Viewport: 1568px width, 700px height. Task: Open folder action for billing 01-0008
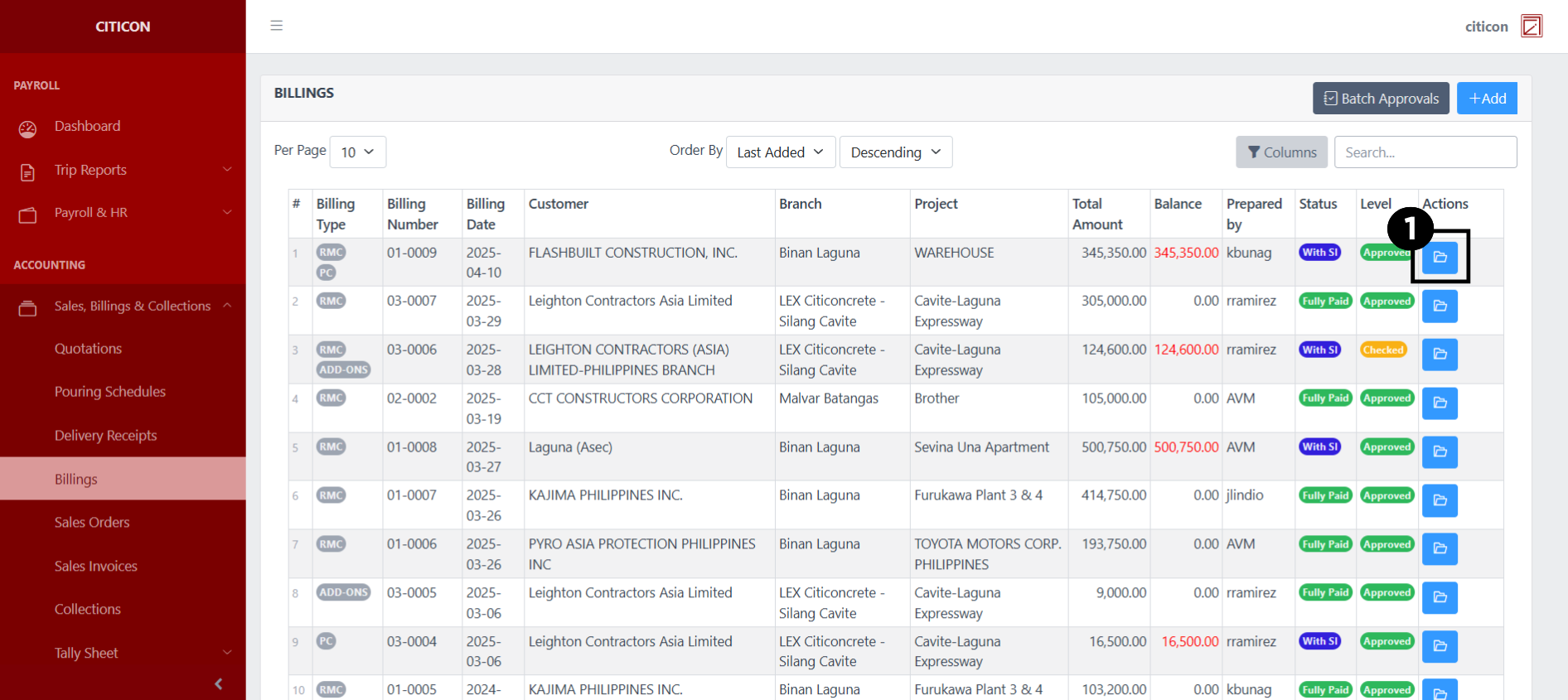point(1440,452)
